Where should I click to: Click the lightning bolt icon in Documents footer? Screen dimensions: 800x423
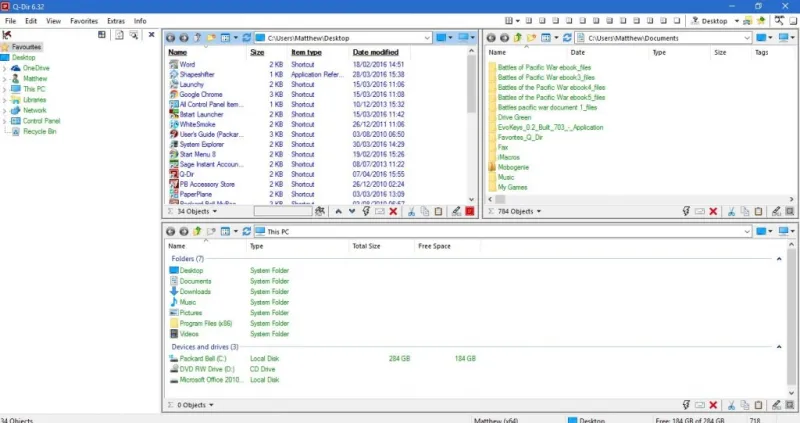(x=684, y=211)
